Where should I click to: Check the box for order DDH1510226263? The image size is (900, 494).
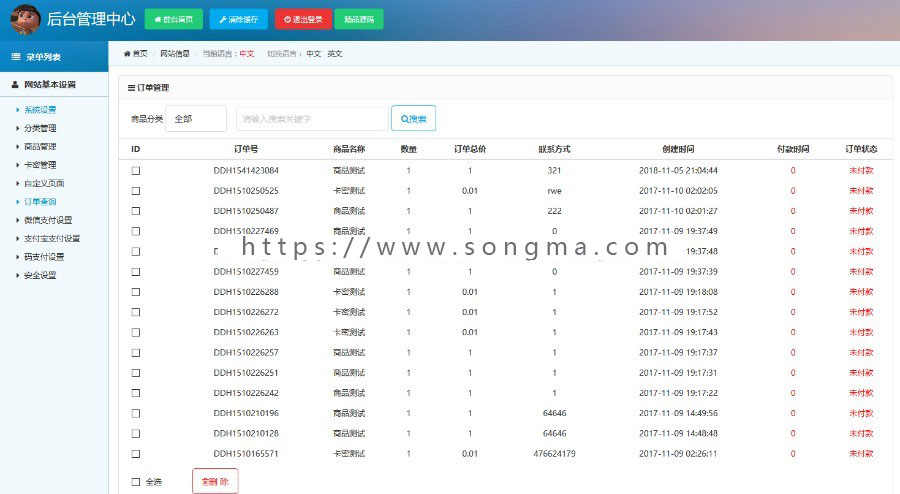(135, 332)
